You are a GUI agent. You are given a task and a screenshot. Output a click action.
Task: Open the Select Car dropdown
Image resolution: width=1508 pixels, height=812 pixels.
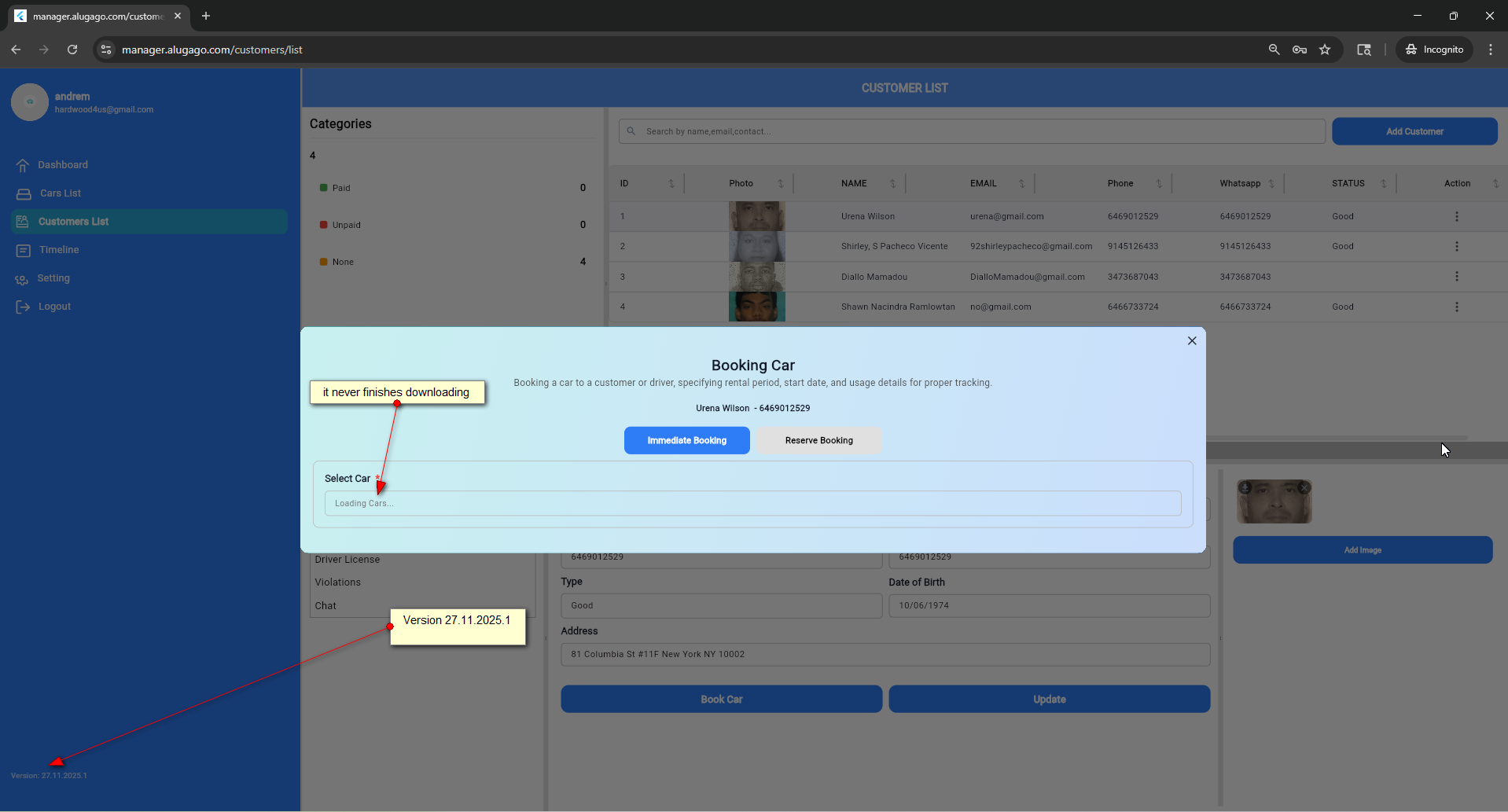(752, 503)
